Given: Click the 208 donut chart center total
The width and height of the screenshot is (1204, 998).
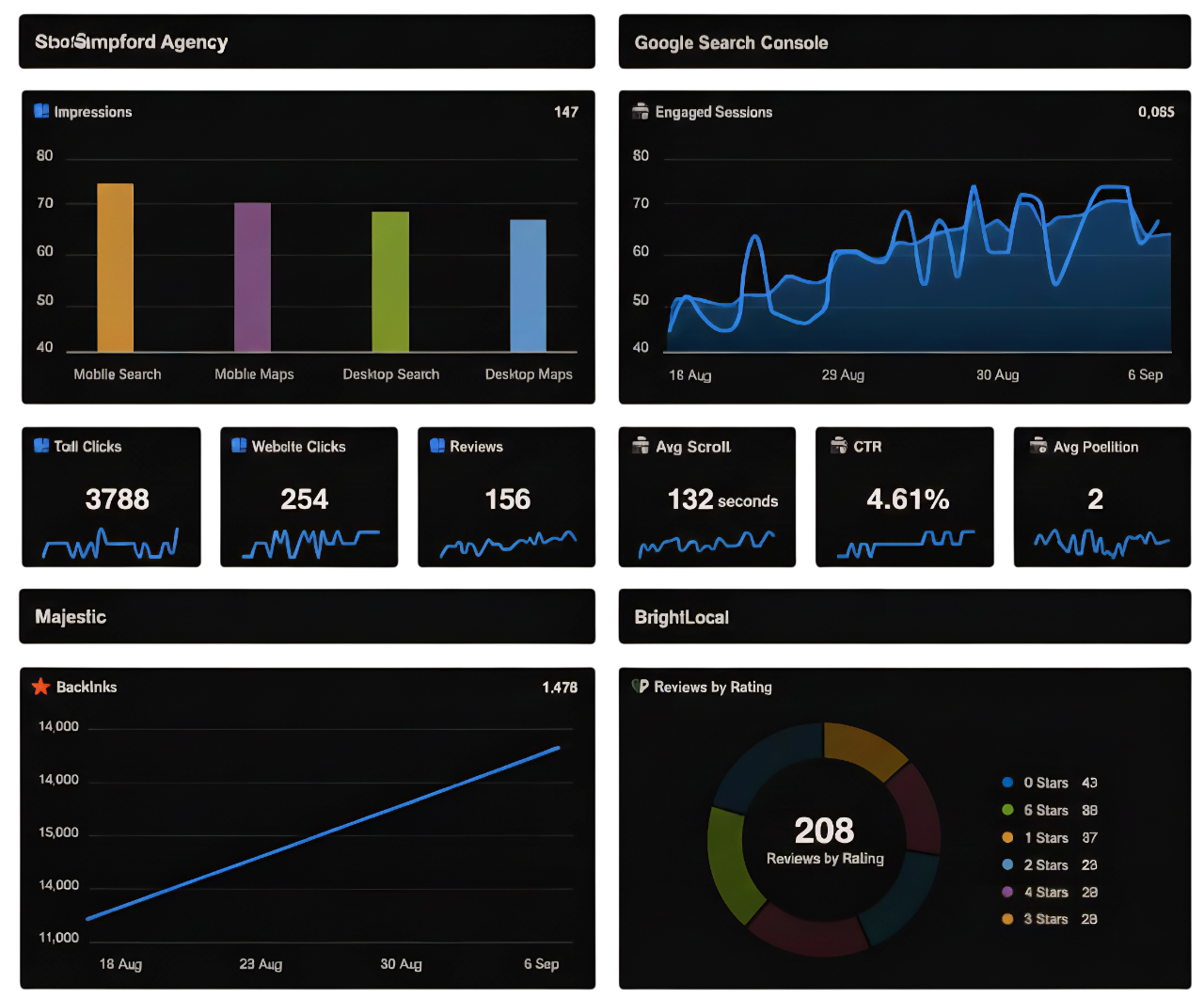Looking at the screenshot, I should coord(824,831).
